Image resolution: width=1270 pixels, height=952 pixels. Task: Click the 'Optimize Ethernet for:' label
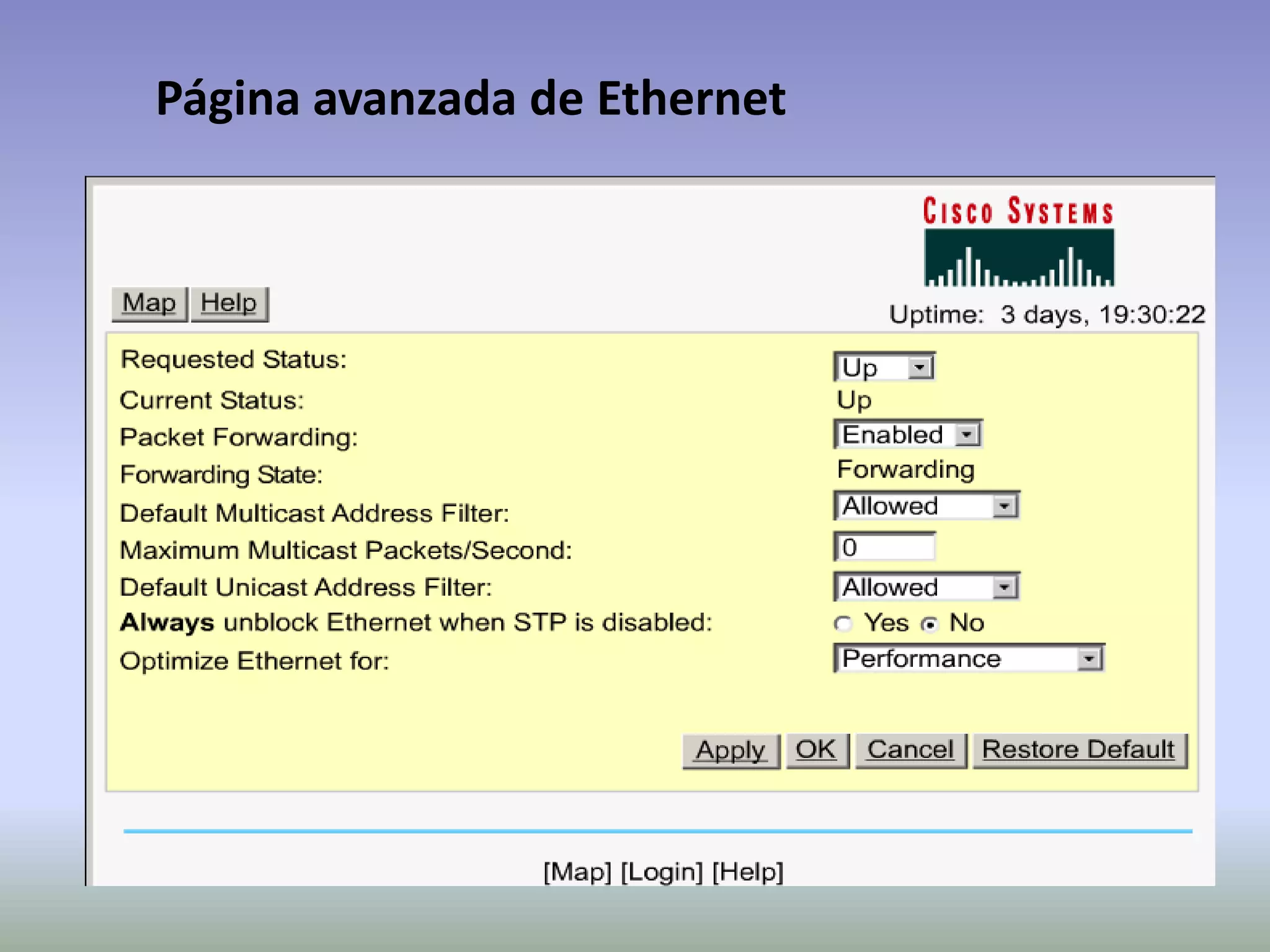[254, 661]
